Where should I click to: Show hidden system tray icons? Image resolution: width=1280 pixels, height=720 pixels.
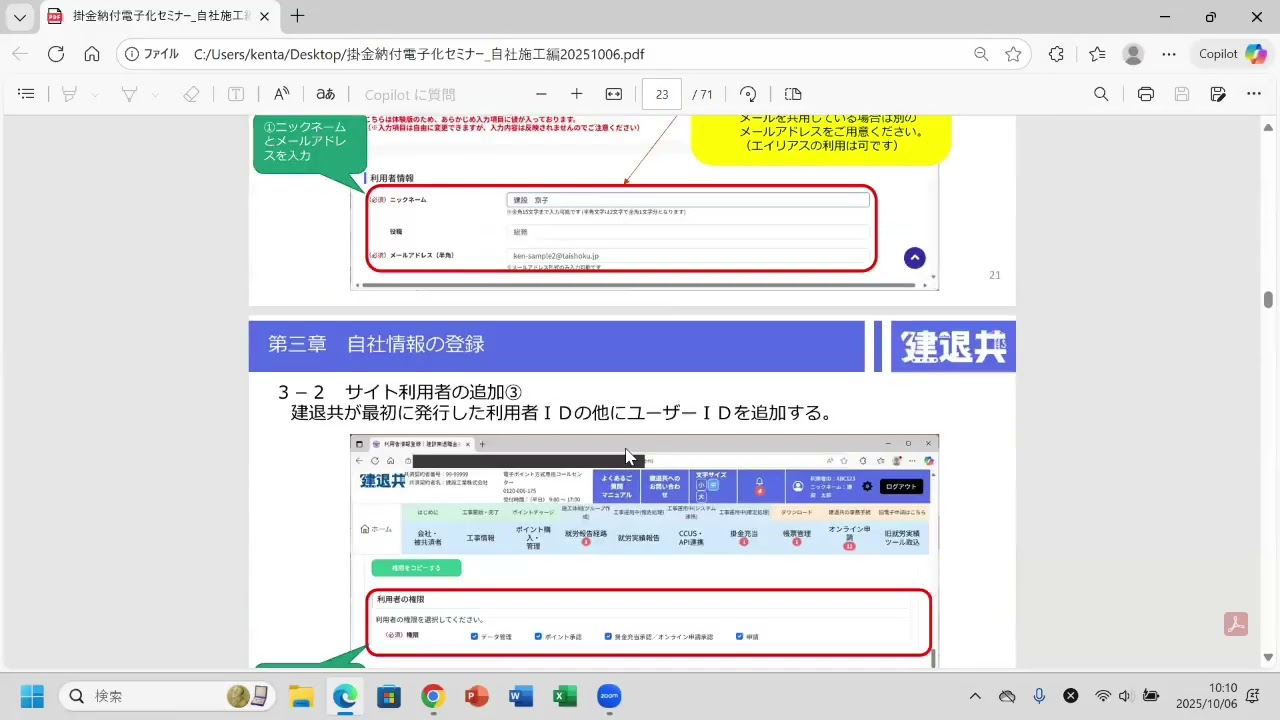coord(976,696)
